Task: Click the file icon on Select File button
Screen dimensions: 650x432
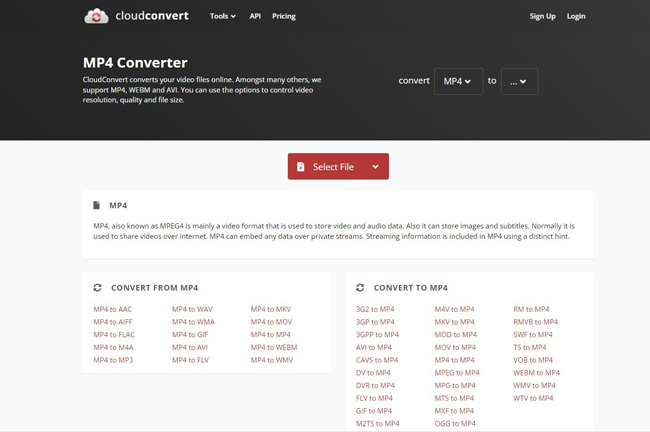Action: click(301, 167)
